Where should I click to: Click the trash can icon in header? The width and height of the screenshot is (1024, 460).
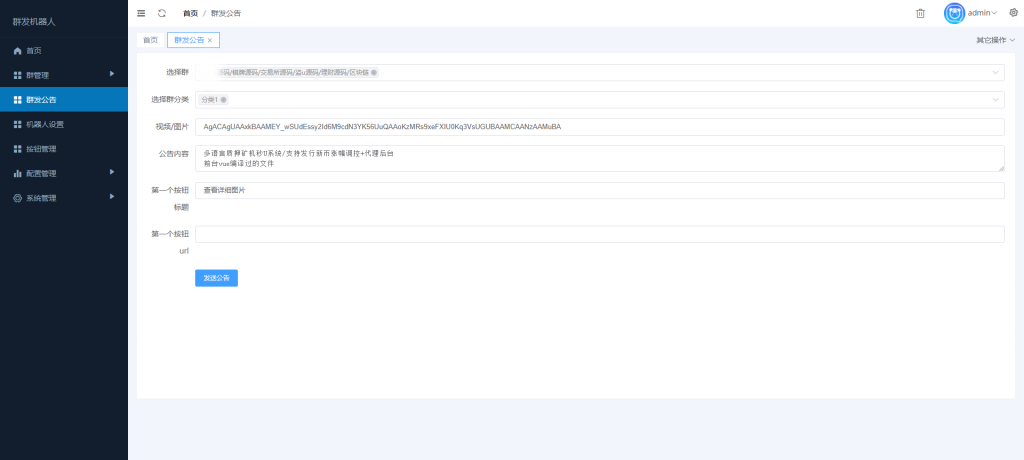(920, 13)
